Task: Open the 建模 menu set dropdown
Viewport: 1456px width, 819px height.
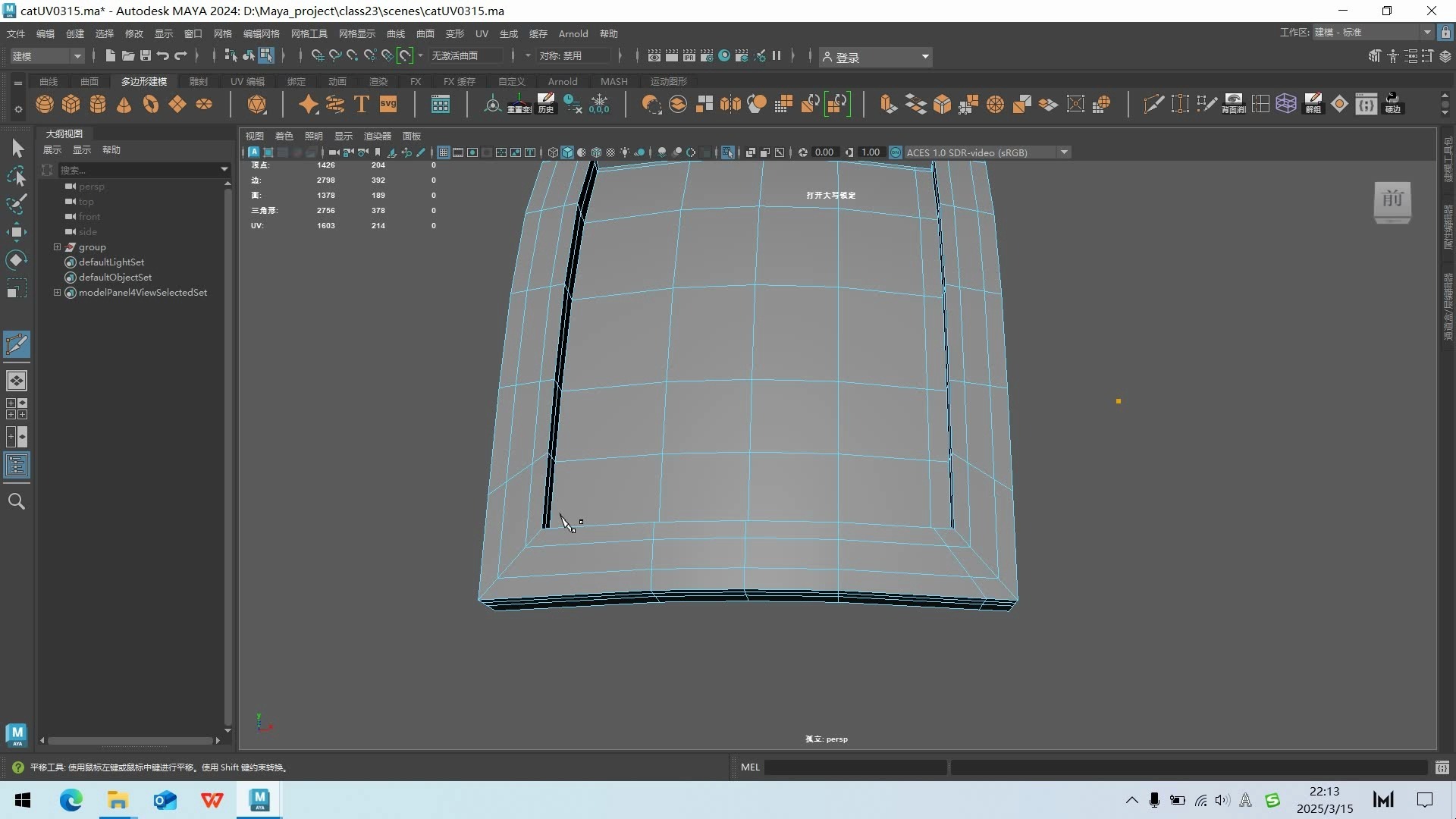Action: pyautogui.click(x=47, y=56)
